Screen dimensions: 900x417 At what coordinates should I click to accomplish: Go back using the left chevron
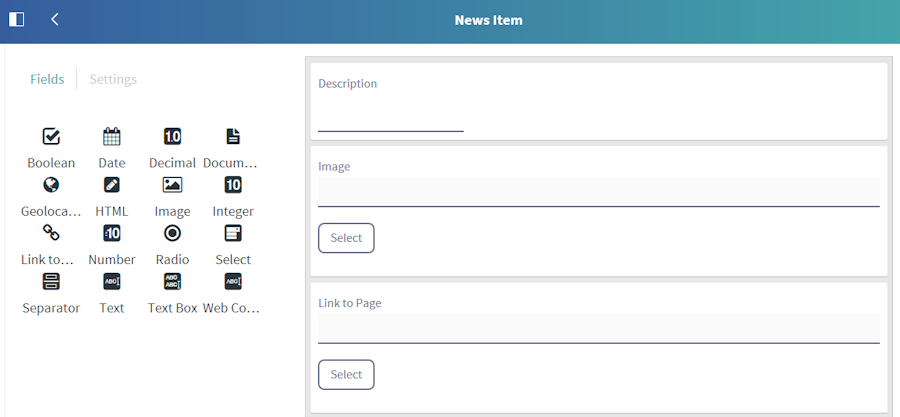[x=55, y=20]
